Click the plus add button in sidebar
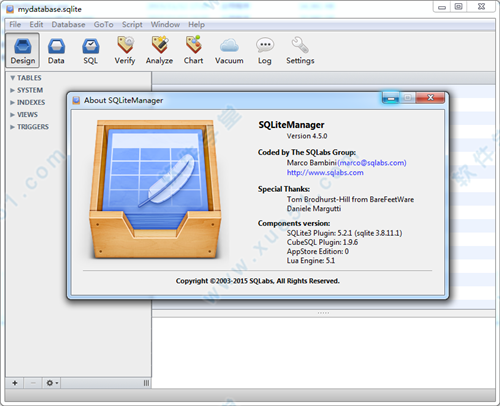 [x=15, y=383]
